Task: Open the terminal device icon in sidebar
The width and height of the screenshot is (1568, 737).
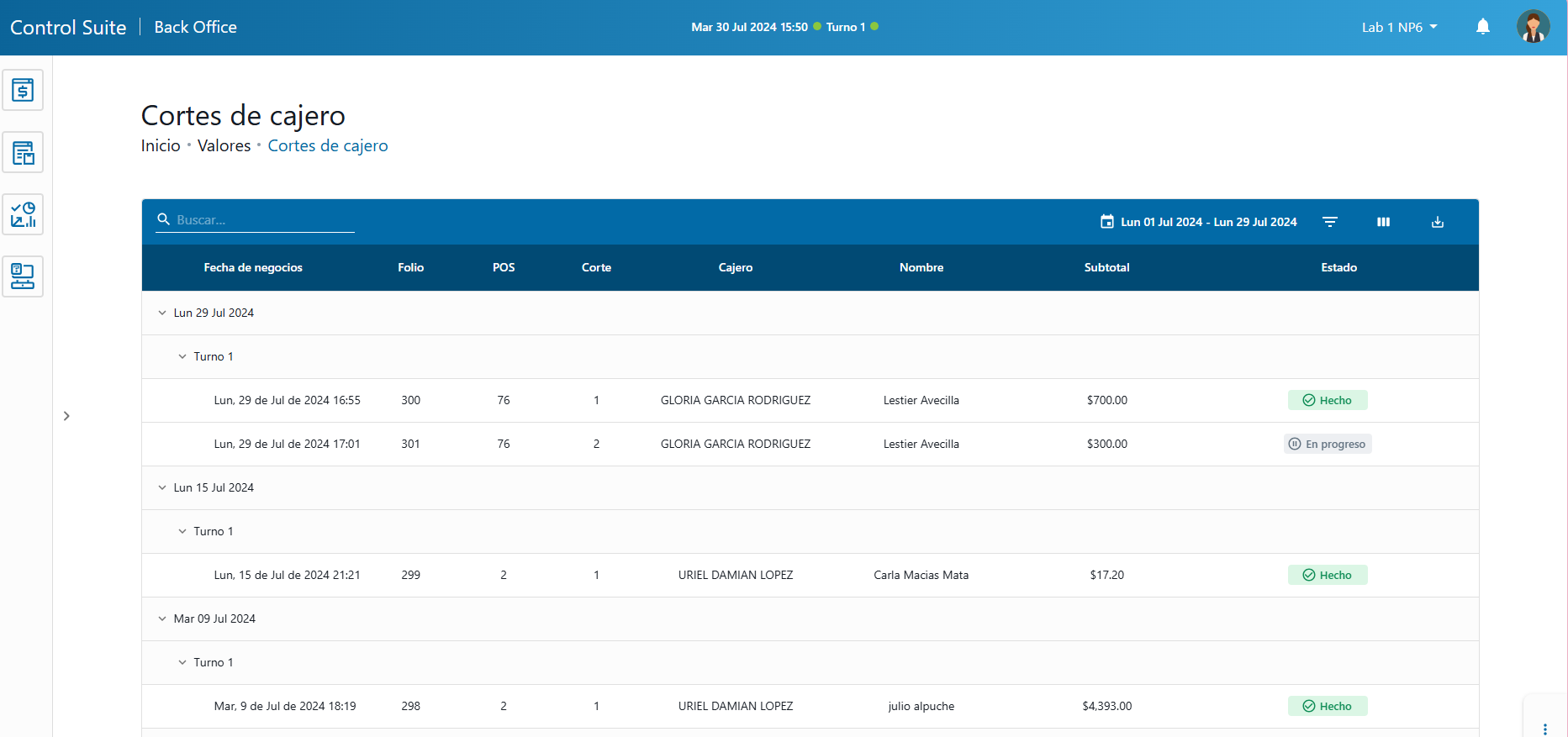Action: pos(23,276)
